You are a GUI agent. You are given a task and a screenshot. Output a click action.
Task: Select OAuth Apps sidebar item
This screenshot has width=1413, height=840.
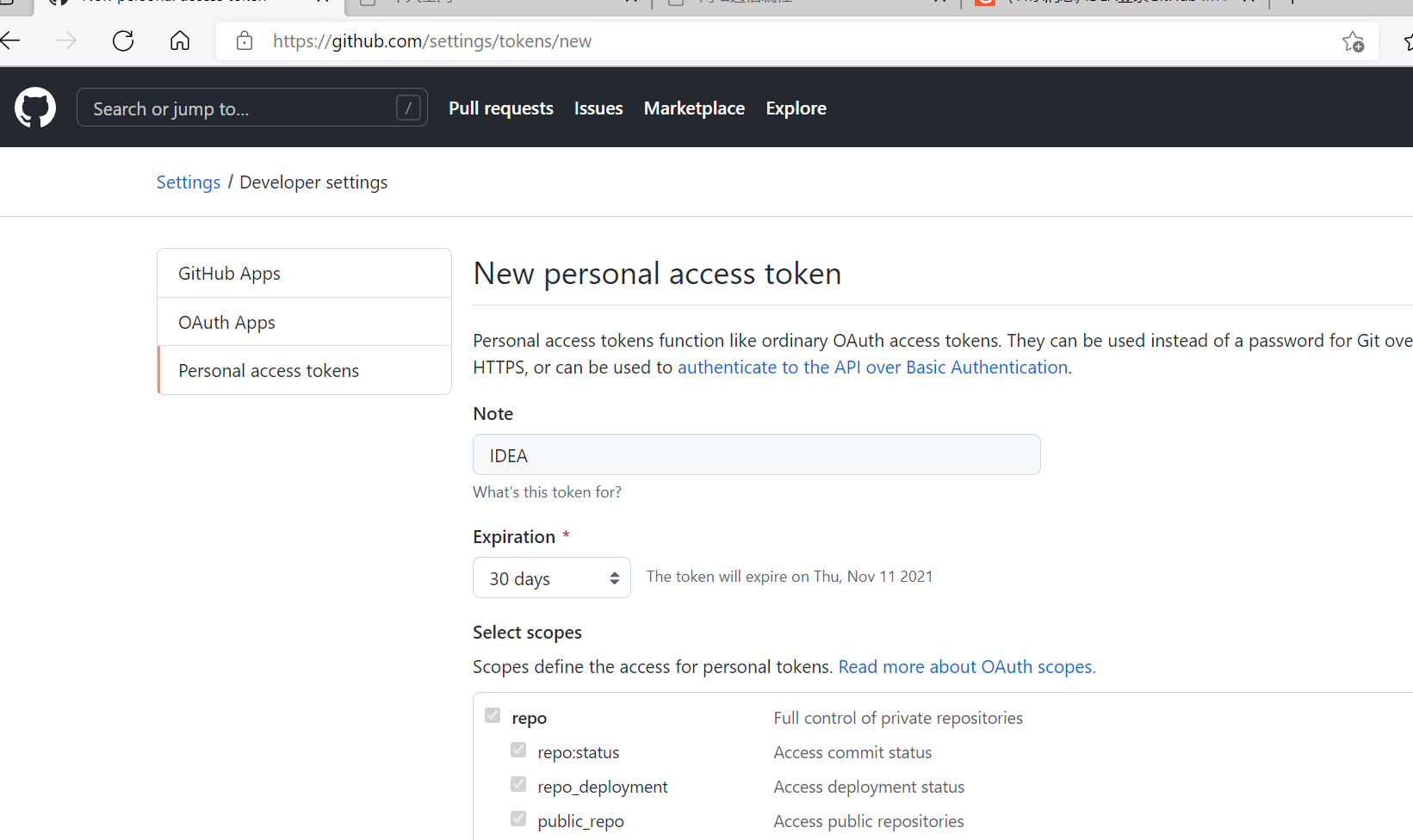(305, 322)
